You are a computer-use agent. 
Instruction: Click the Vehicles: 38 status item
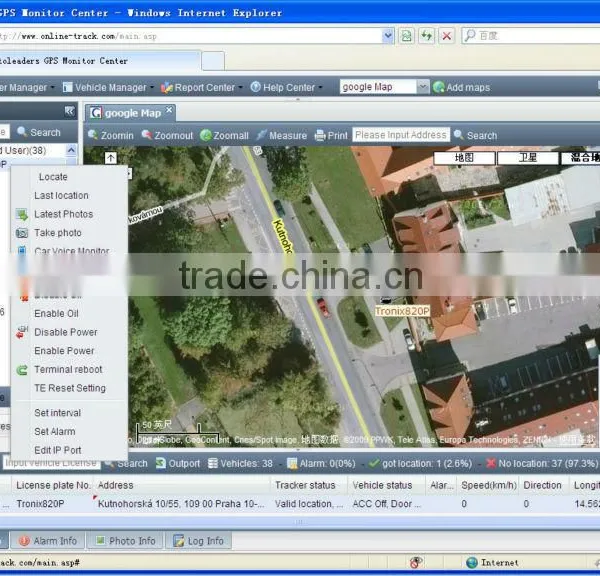240,463
